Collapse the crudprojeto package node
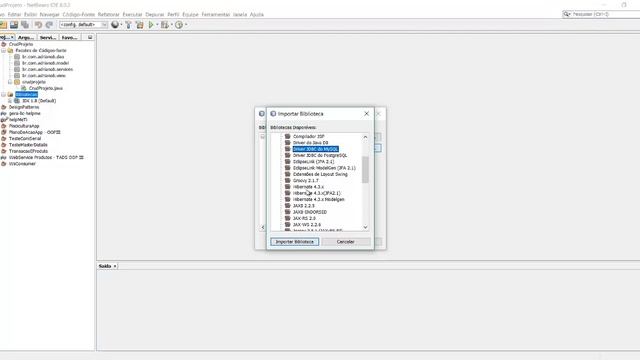The image size is (640, 360). click(10, 82)
